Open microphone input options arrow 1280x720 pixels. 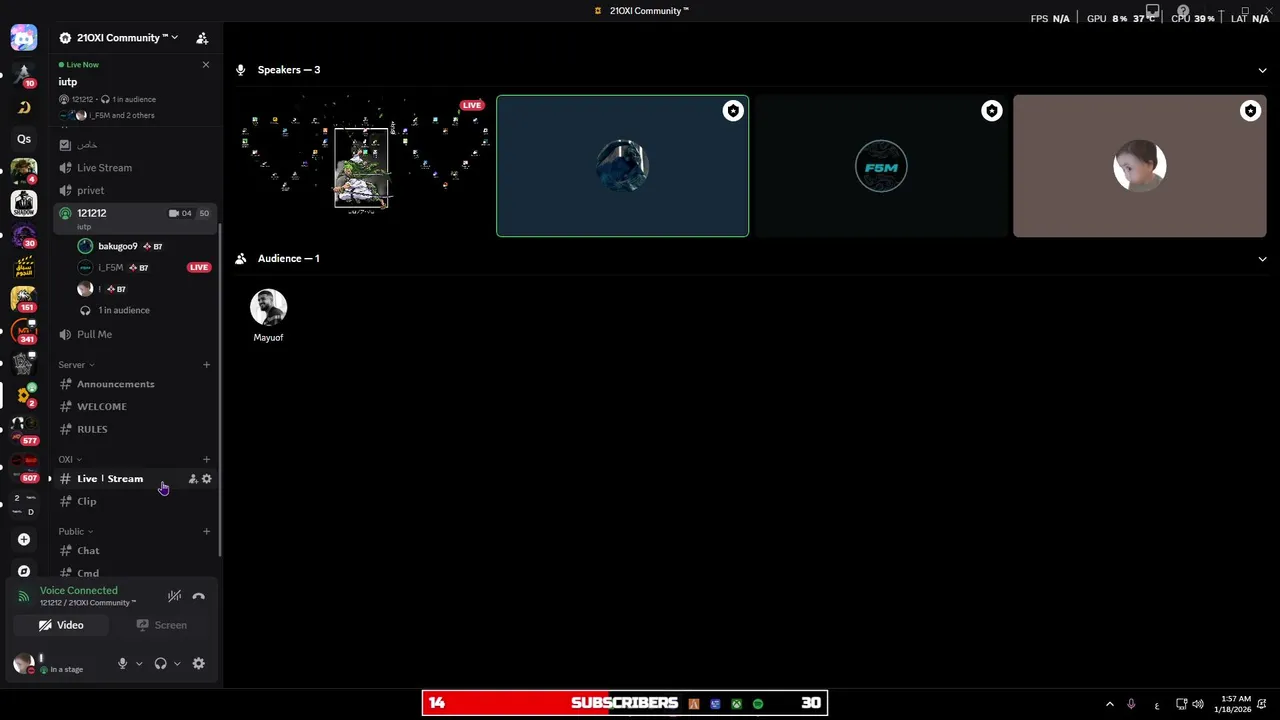pyautogui.click(x=139, y=664)
